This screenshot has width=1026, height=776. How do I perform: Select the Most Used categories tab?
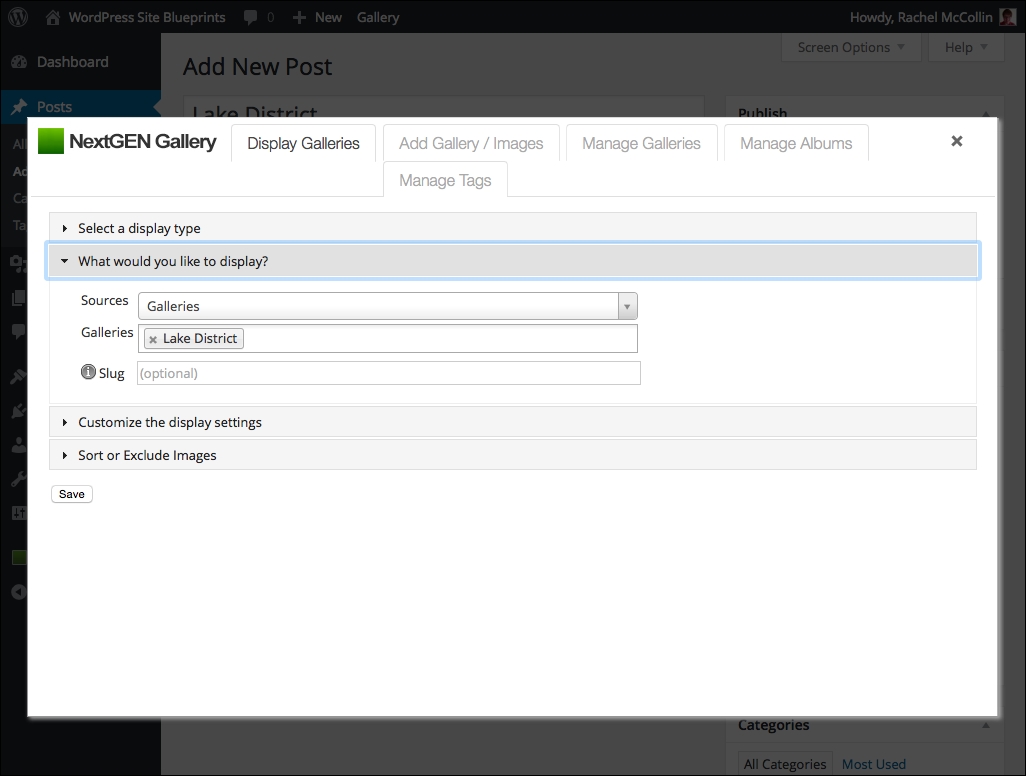click(874, 764)
